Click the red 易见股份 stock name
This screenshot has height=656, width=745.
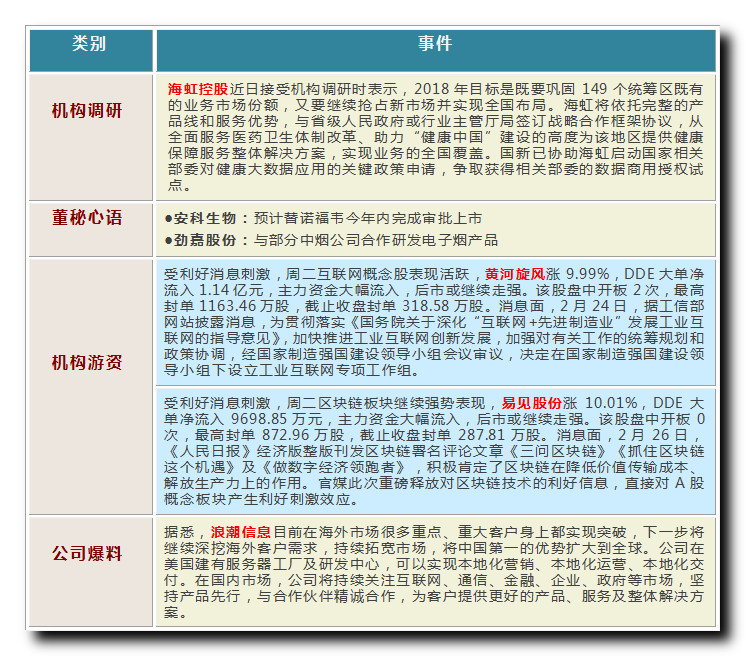532,403
